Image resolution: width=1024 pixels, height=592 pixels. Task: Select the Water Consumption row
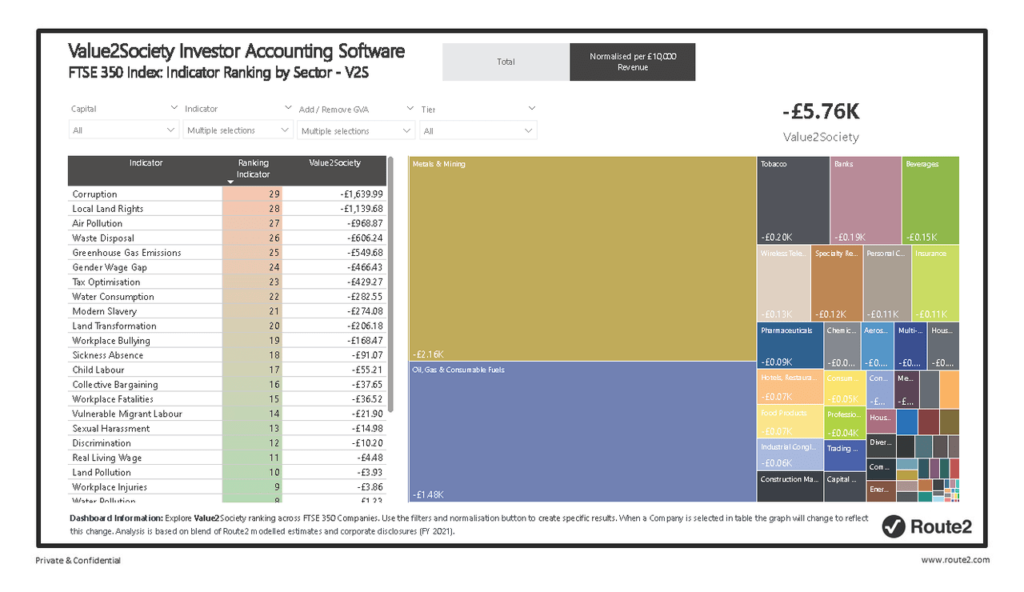pos(227,297)
